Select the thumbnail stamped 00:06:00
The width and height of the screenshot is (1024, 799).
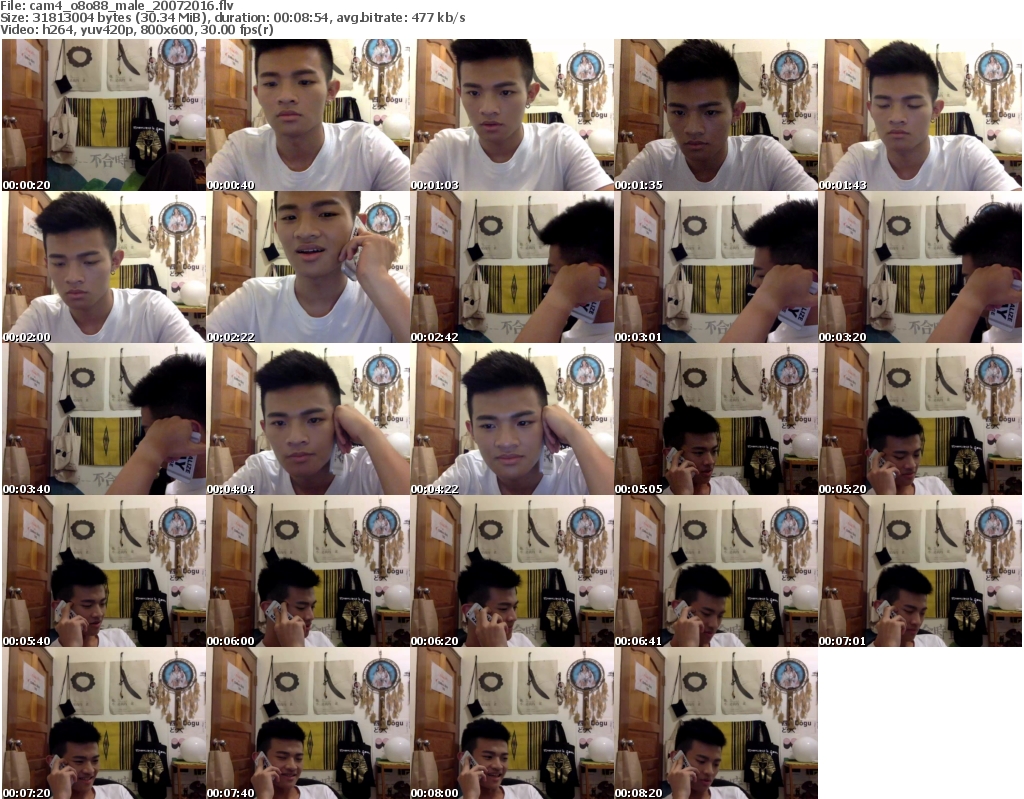point(308,571)
